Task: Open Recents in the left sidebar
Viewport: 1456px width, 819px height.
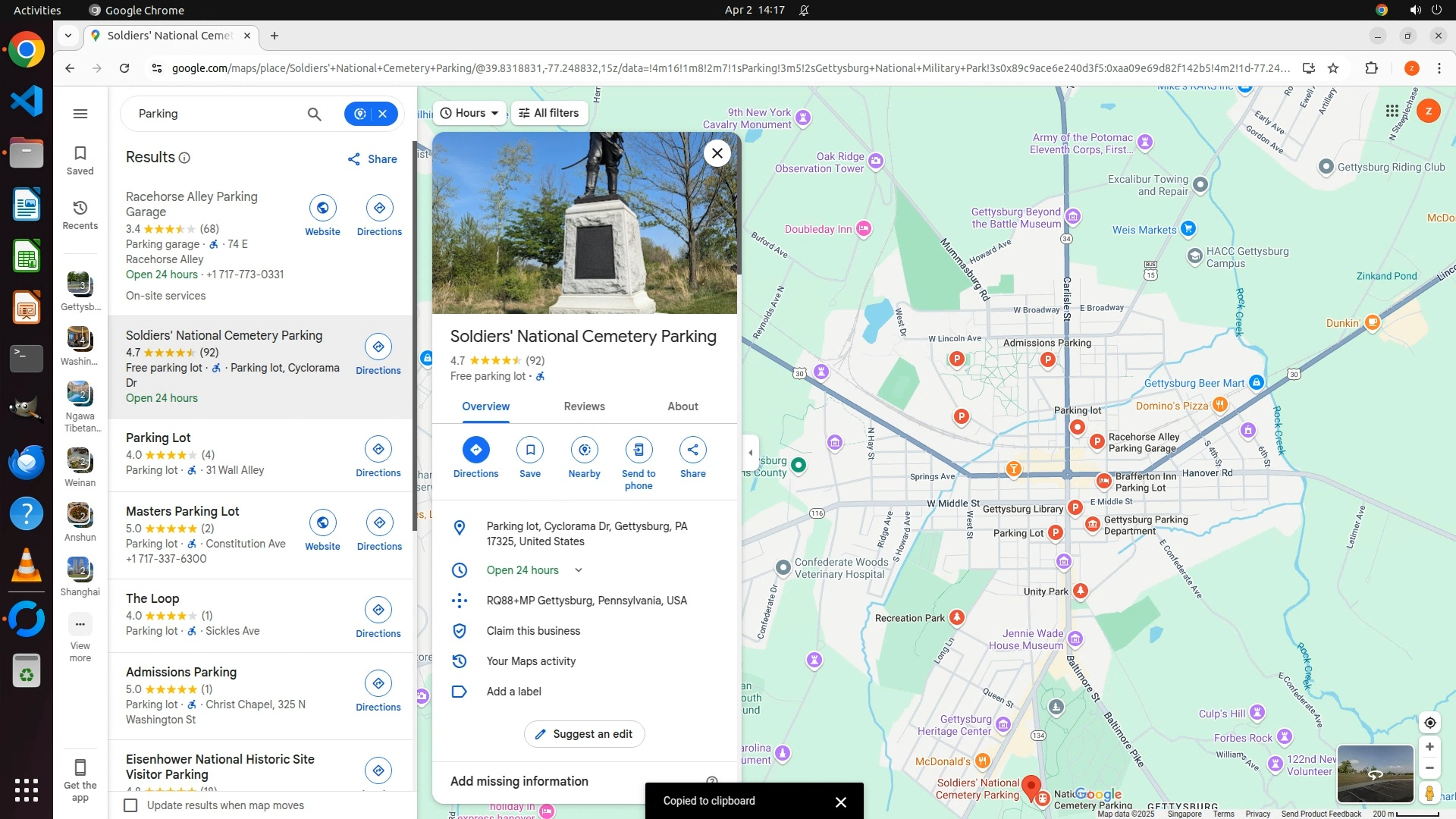Action: click(80, 215)
